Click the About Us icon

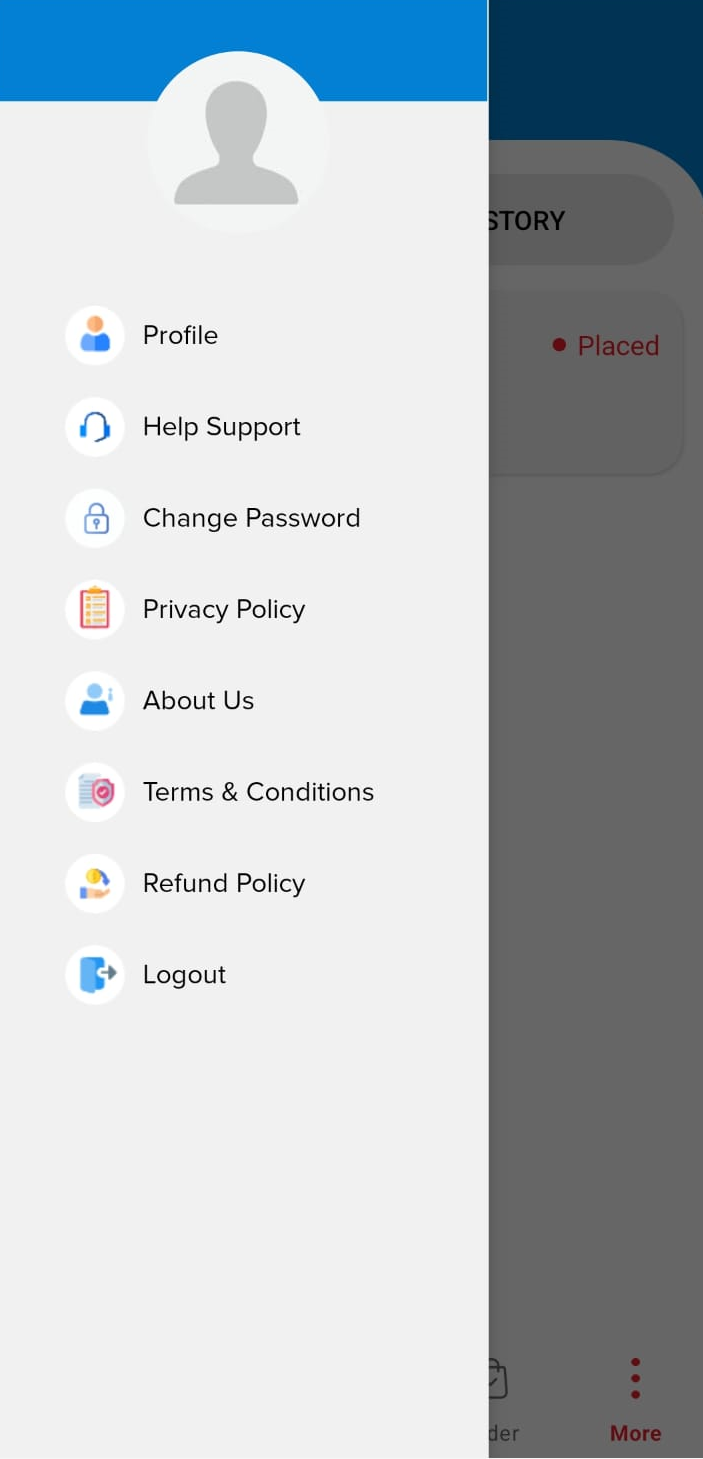[95, 701]
